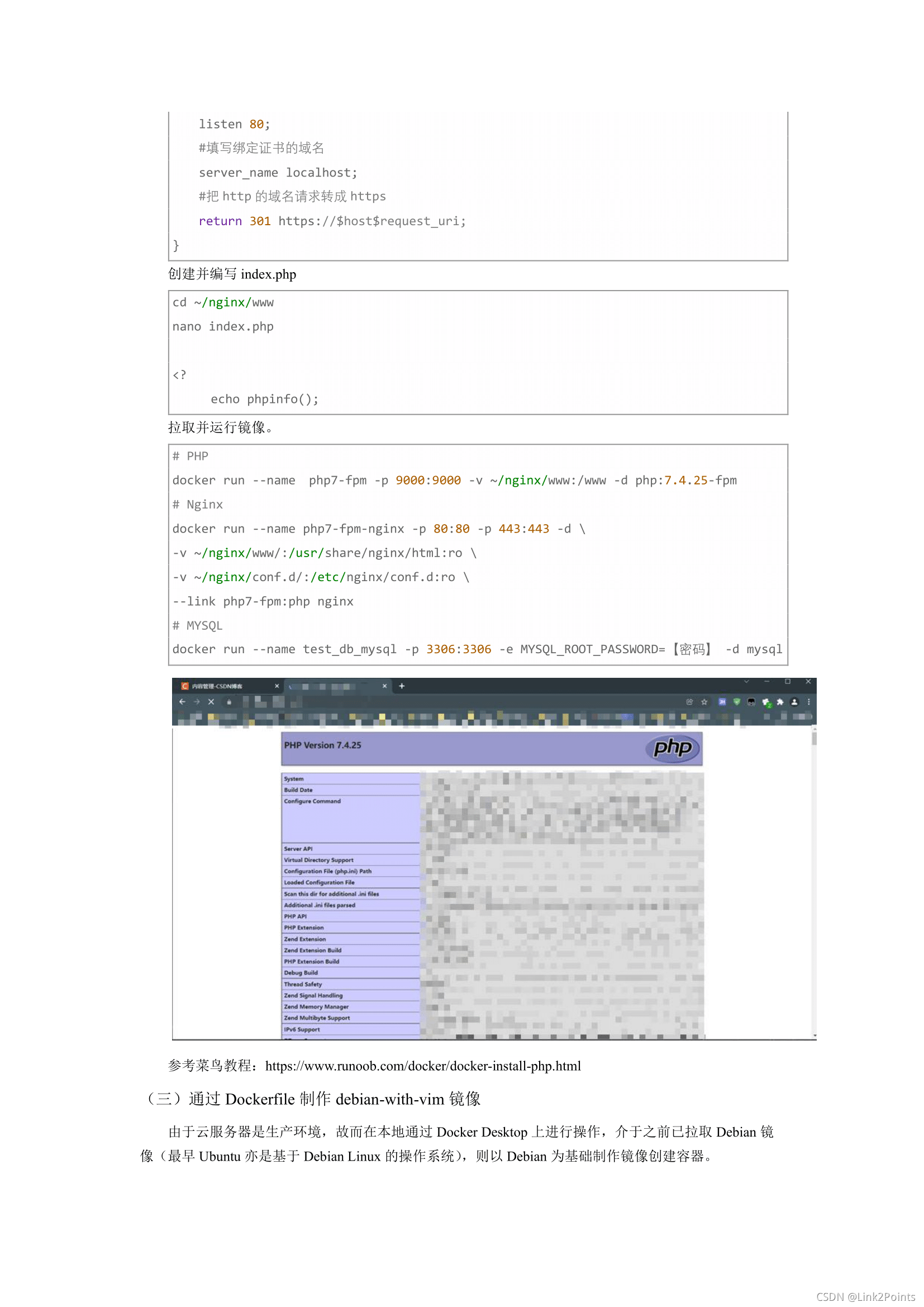Click the 'Thread Safety' row label
The height and width of the screenshot is (1307, 924).
[x=303, y=984]
